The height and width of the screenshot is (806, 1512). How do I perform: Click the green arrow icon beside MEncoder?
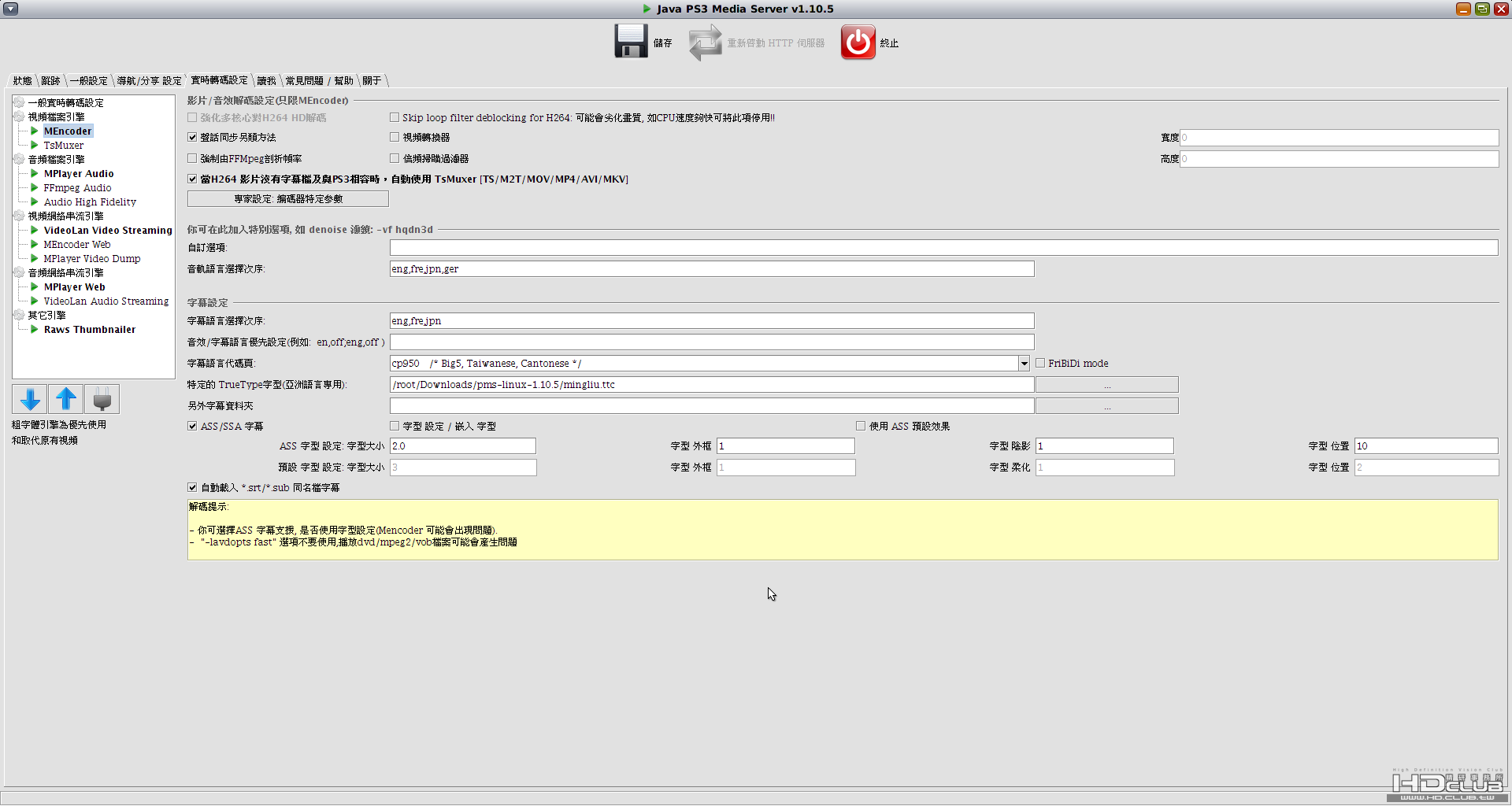click(x=35, y=131)
